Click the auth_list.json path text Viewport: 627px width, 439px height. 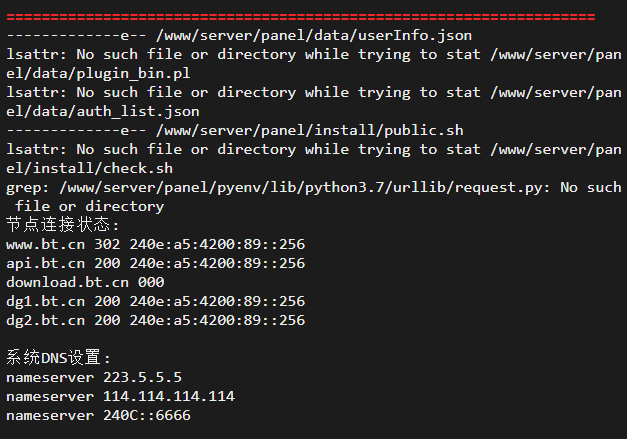pyautogui.click(x=102, y=112)
